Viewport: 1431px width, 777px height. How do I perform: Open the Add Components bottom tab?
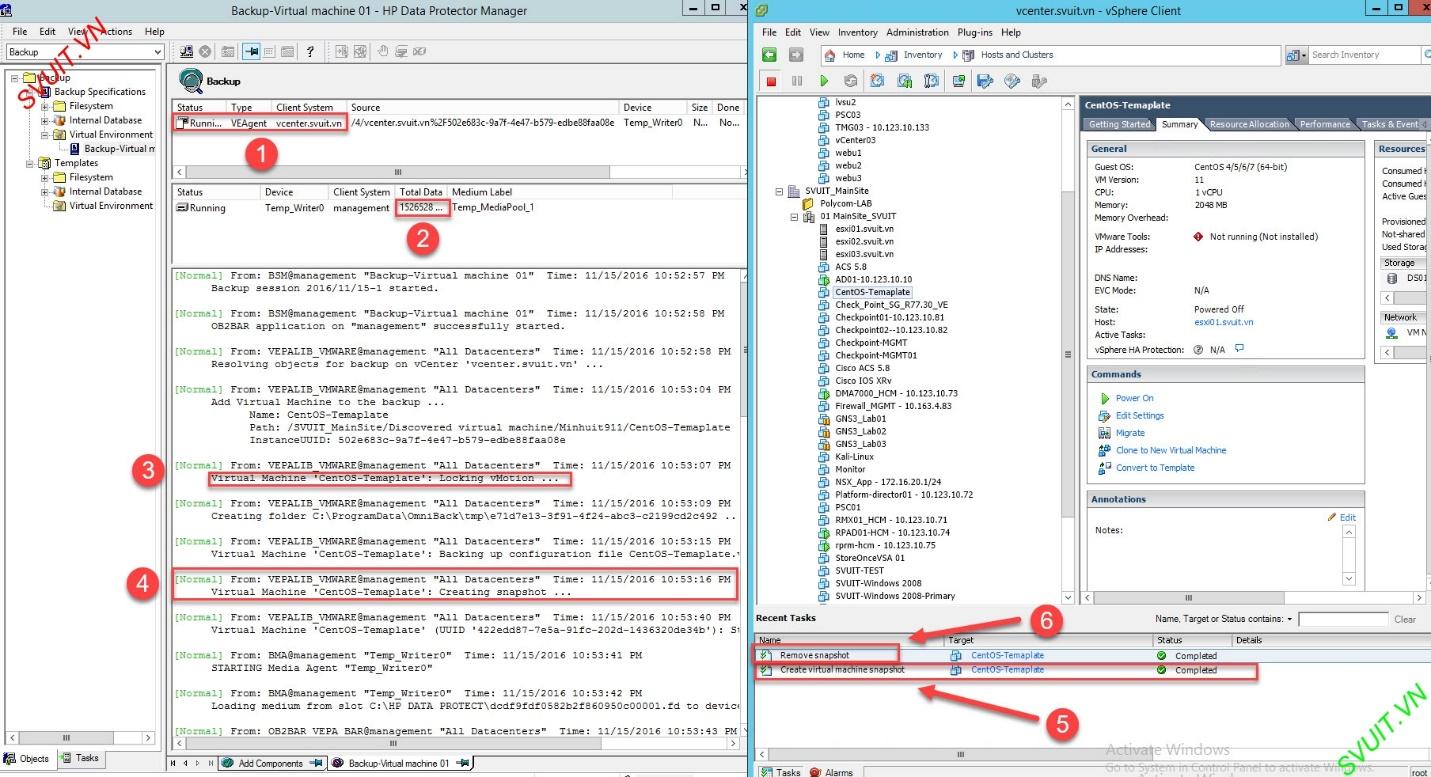click(271, 763)
